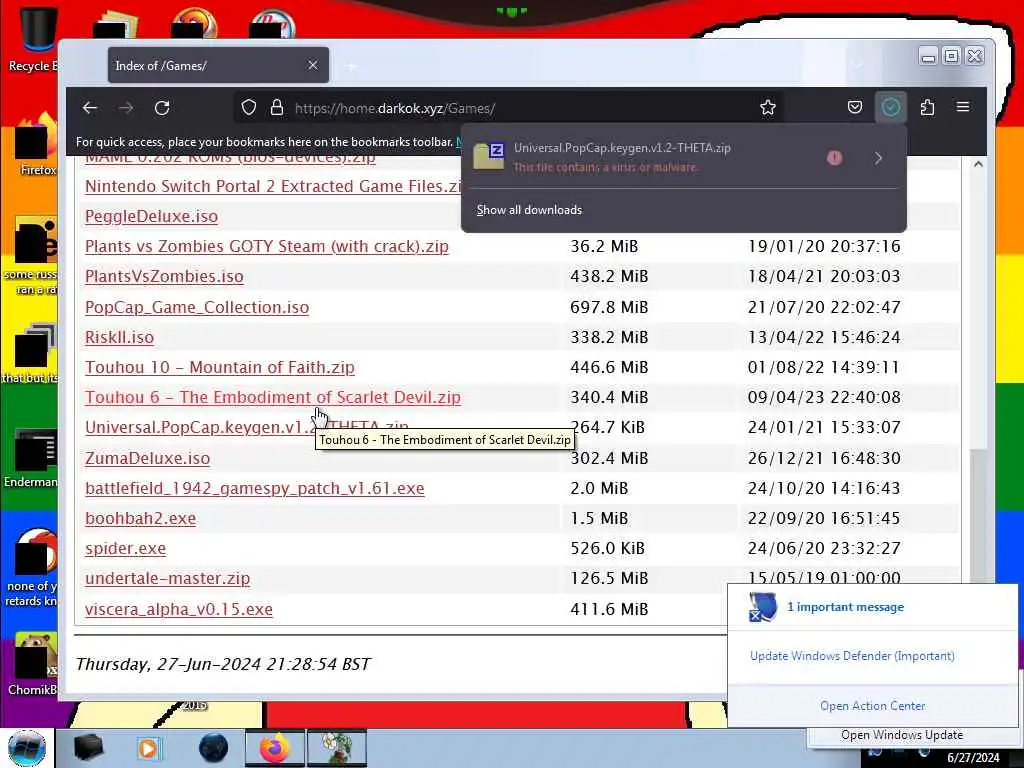Click the 438.2 MiB size cell
The height and width of the screenshot is (768, 1024).
pyautogui.click(x=609, y=276)
